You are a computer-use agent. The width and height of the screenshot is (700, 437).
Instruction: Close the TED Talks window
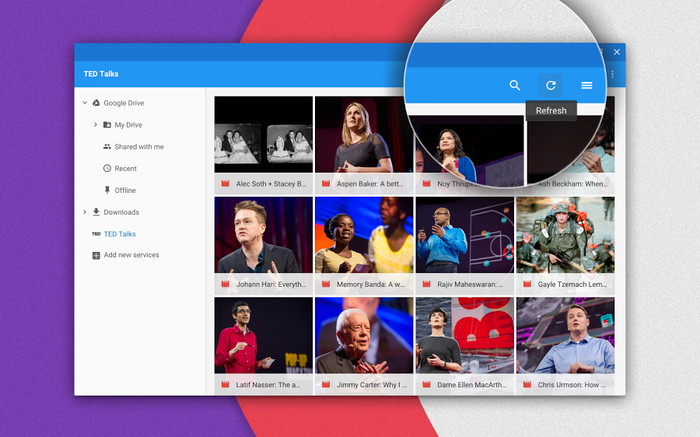pyautogui.click(x=617, y=52)
